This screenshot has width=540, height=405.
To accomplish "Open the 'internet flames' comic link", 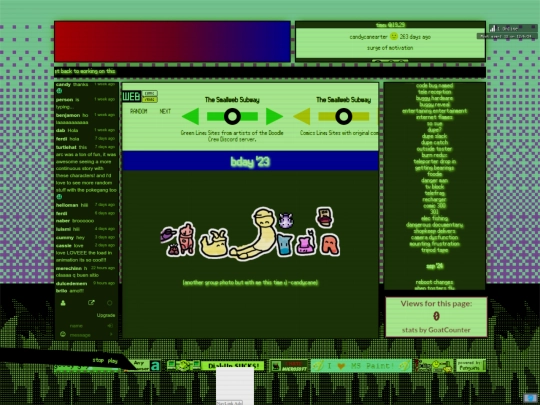I will [x=434, y=117].
